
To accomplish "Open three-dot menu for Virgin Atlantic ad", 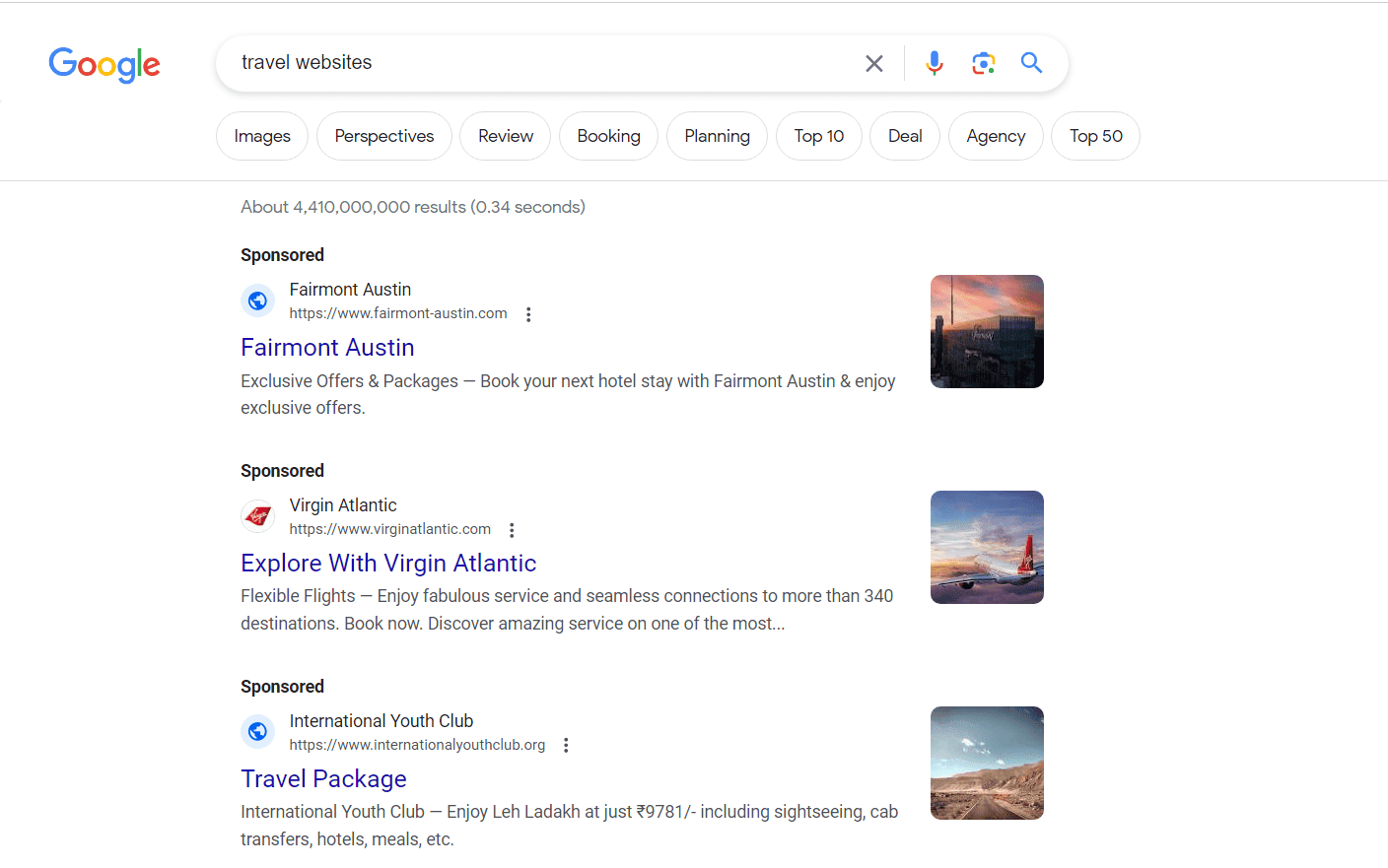I will coord(512,530).
